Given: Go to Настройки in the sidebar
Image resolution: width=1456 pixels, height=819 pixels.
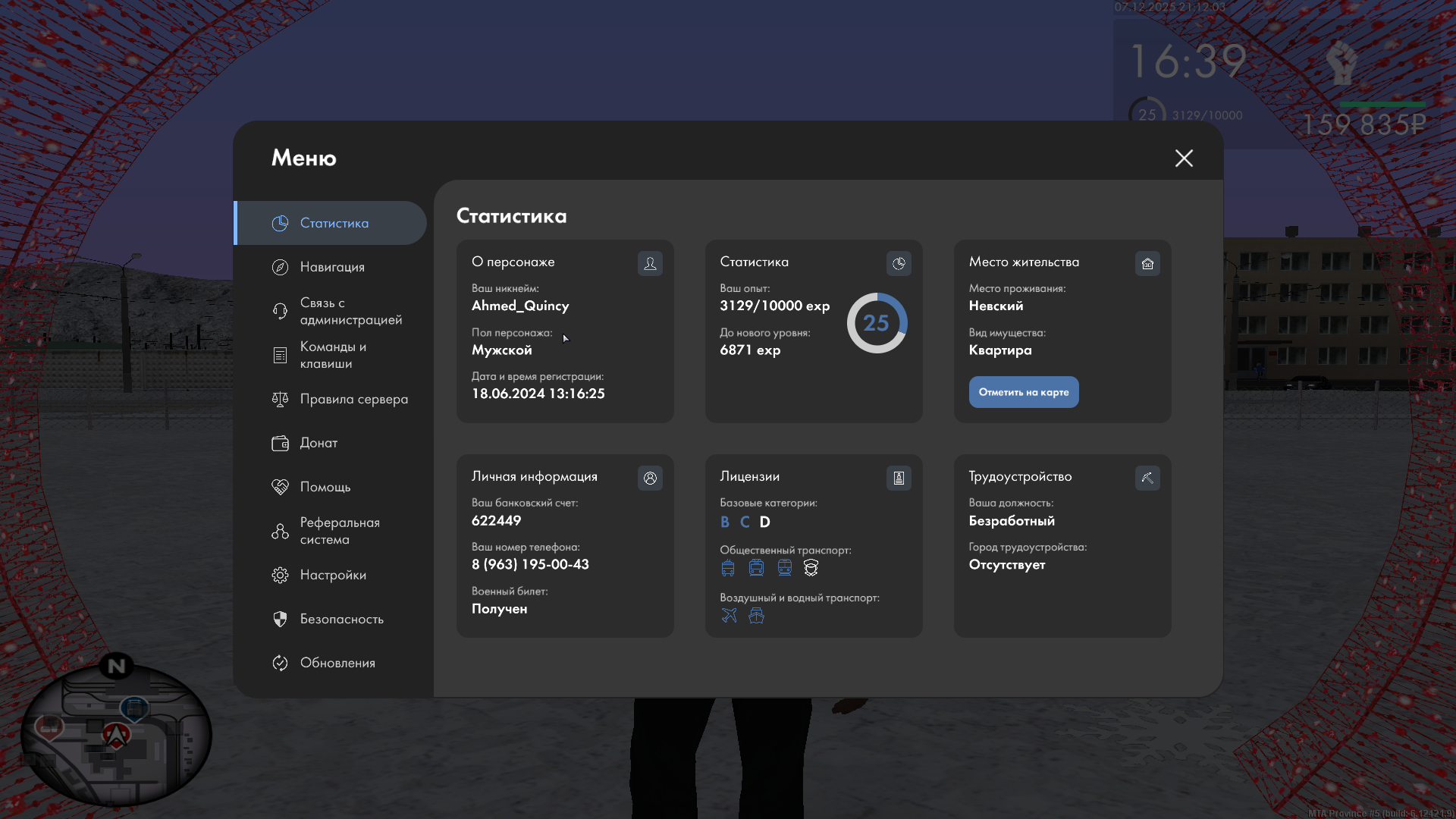Looking at the screenshot, I should 332,575.
